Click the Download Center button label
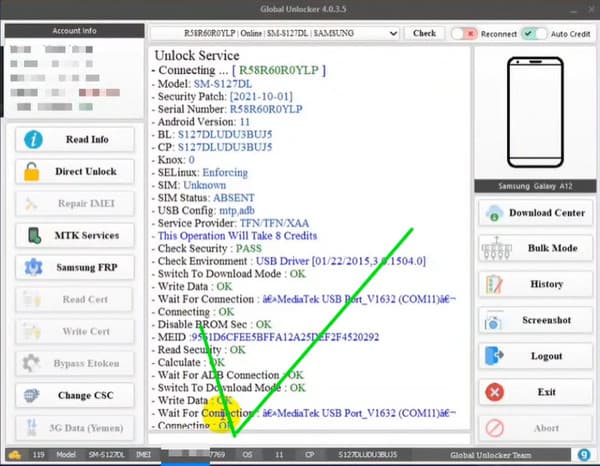 [x=547, y=213]
